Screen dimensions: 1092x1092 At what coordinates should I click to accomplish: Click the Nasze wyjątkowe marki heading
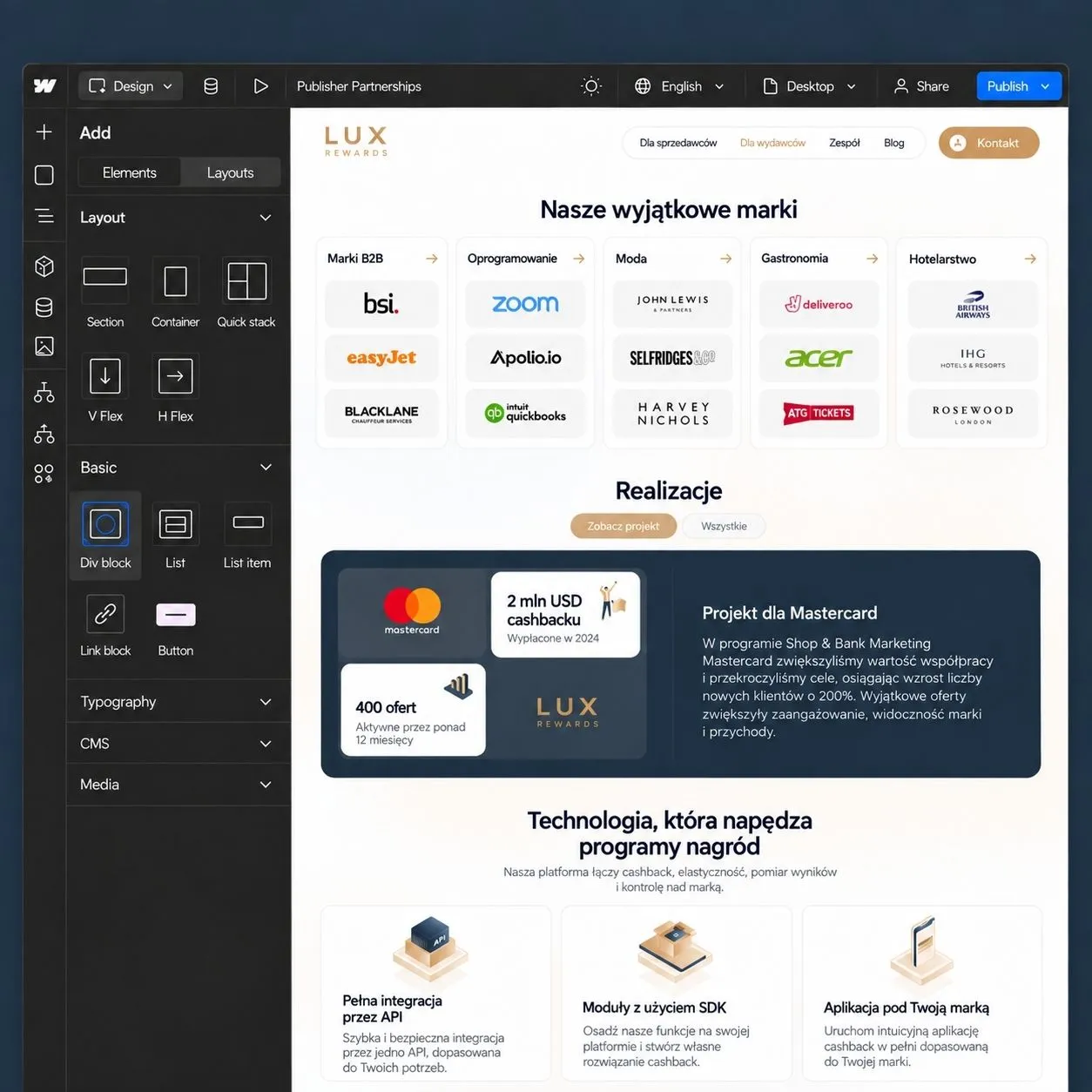(x=669, y=210)
